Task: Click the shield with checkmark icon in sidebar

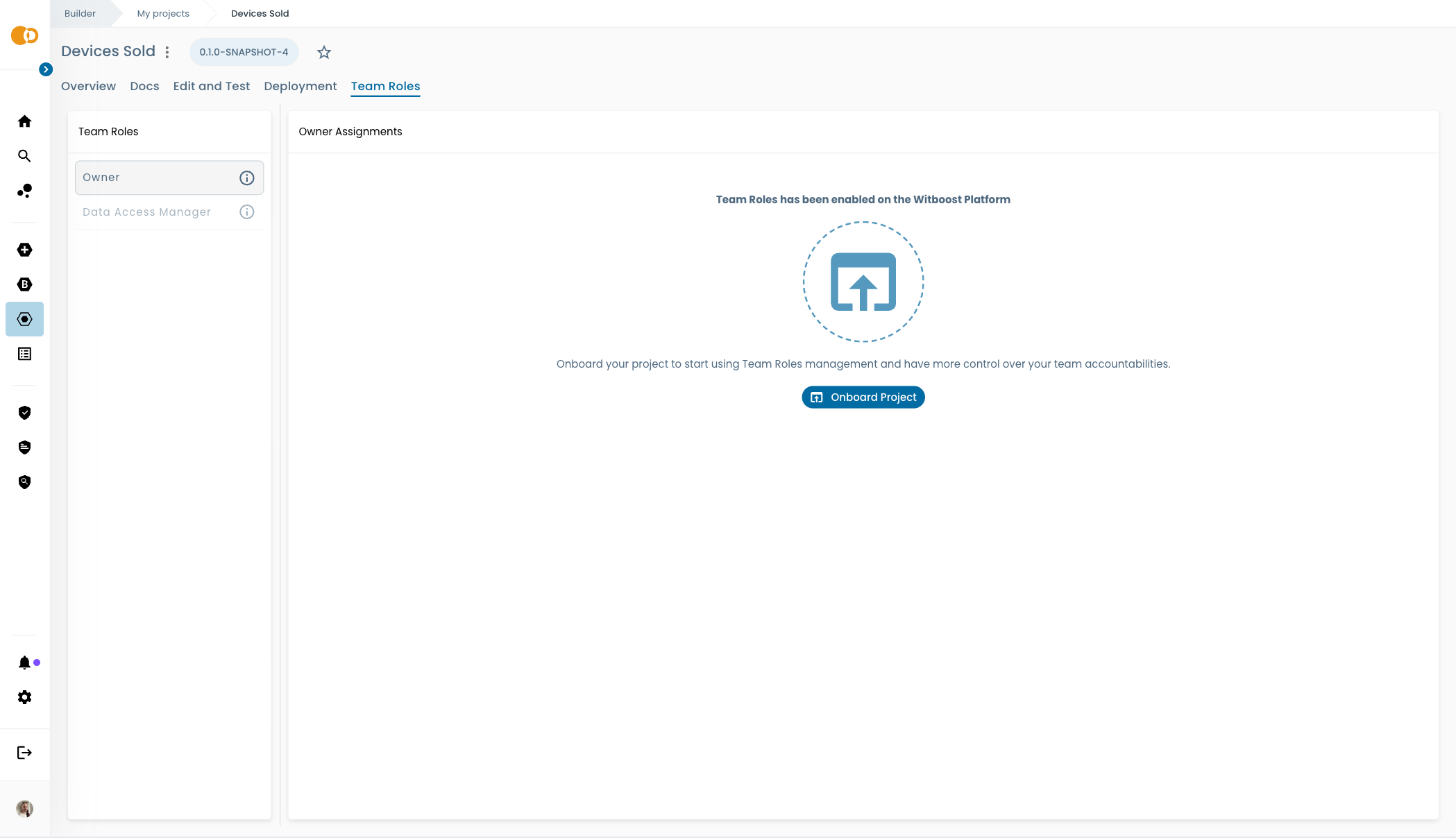Action: (24, 413)
